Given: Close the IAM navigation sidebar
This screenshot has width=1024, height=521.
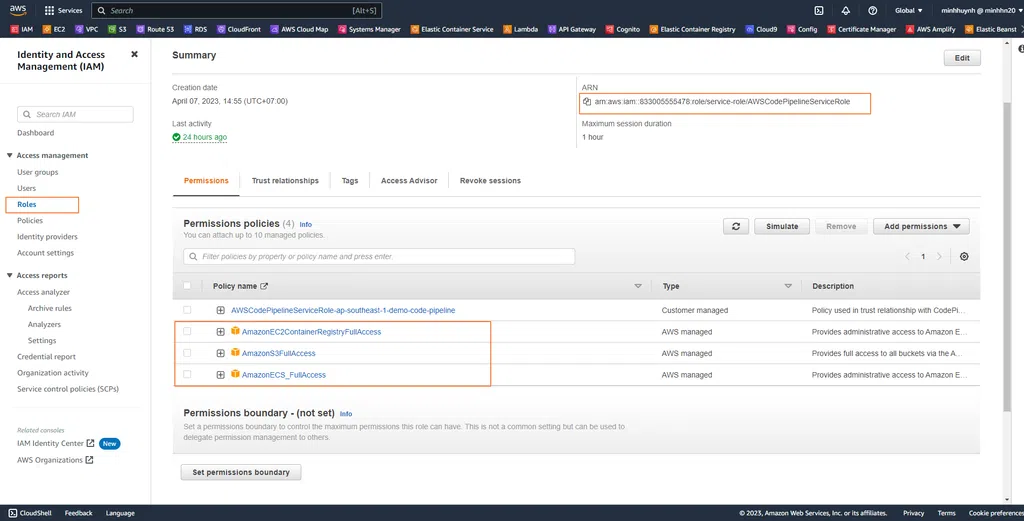Looking at the screenshot, I should coord(135,54).
